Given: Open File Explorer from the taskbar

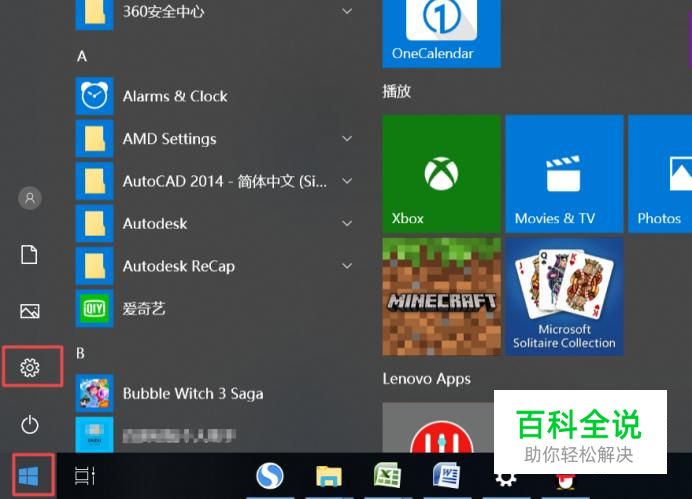Looking at the screenshot, I should click(329, 476).
